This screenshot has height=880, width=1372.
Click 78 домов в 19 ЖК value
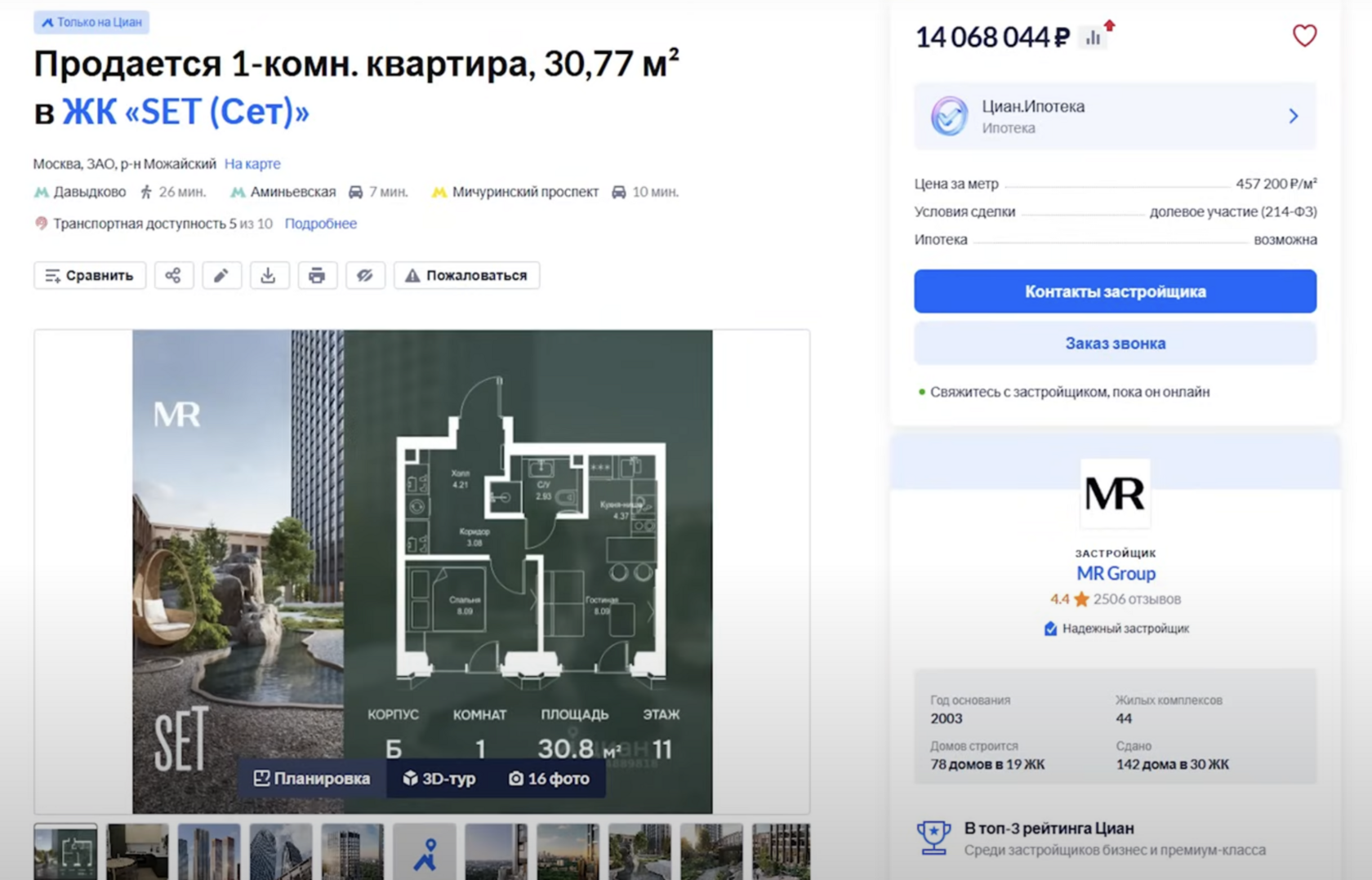[987, 765]
